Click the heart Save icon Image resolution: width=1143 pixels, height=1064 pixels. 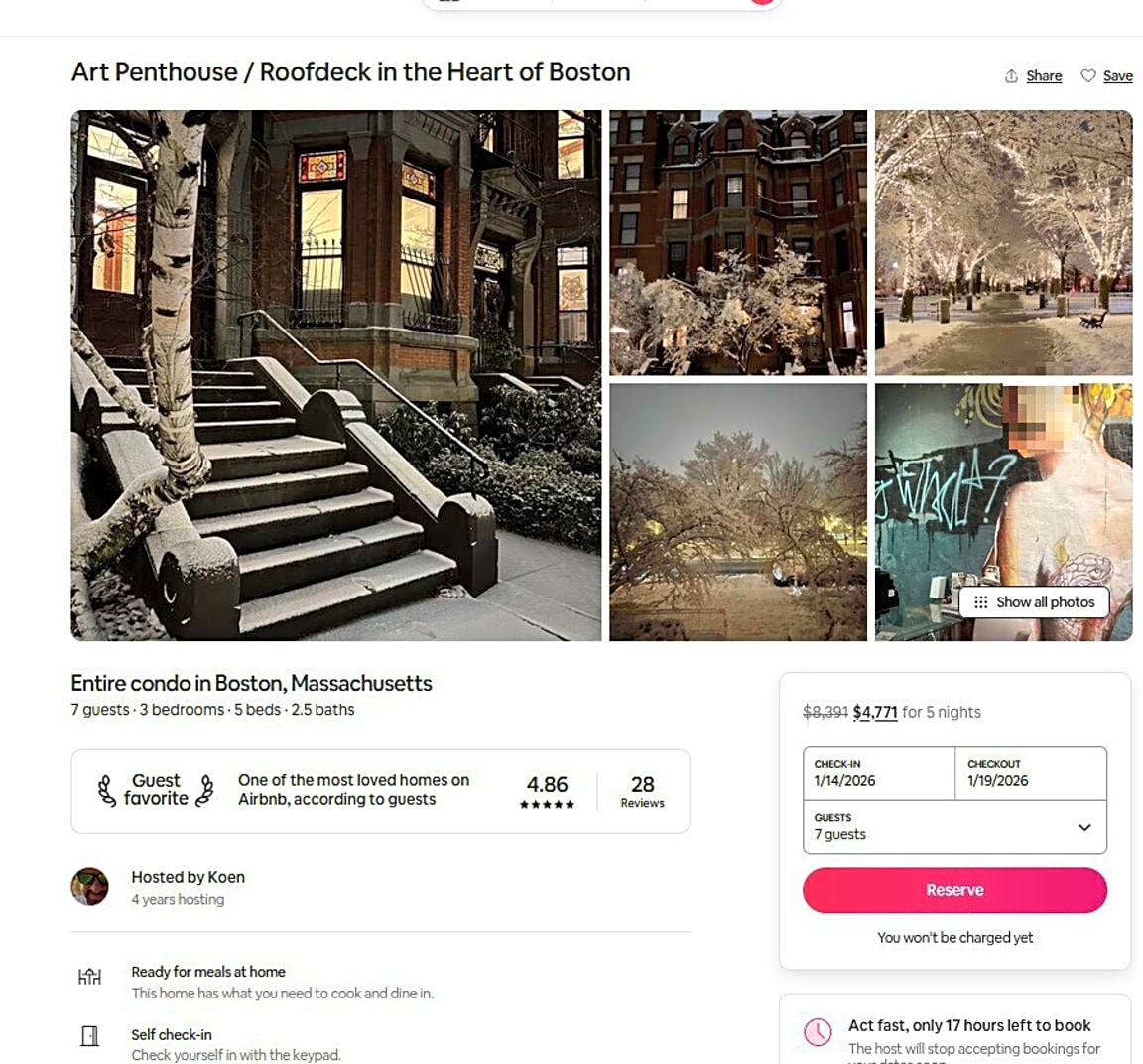pyautogui.click(x=1088, y=75)
